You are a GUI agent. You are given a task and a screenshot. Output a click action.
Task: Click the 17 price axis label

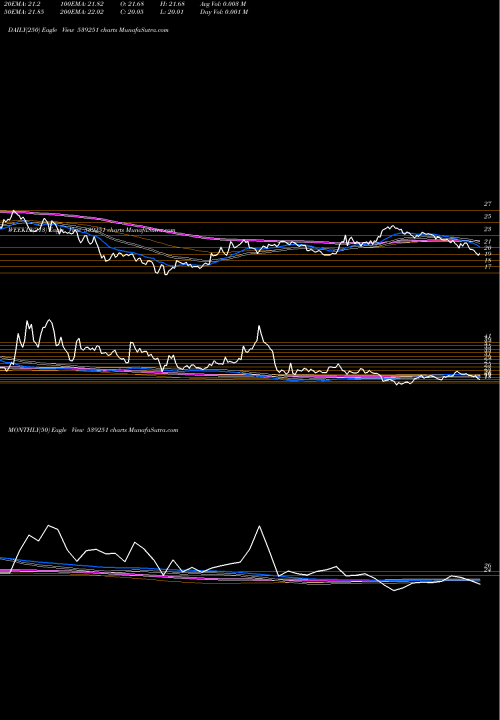(x=488, y=266)
